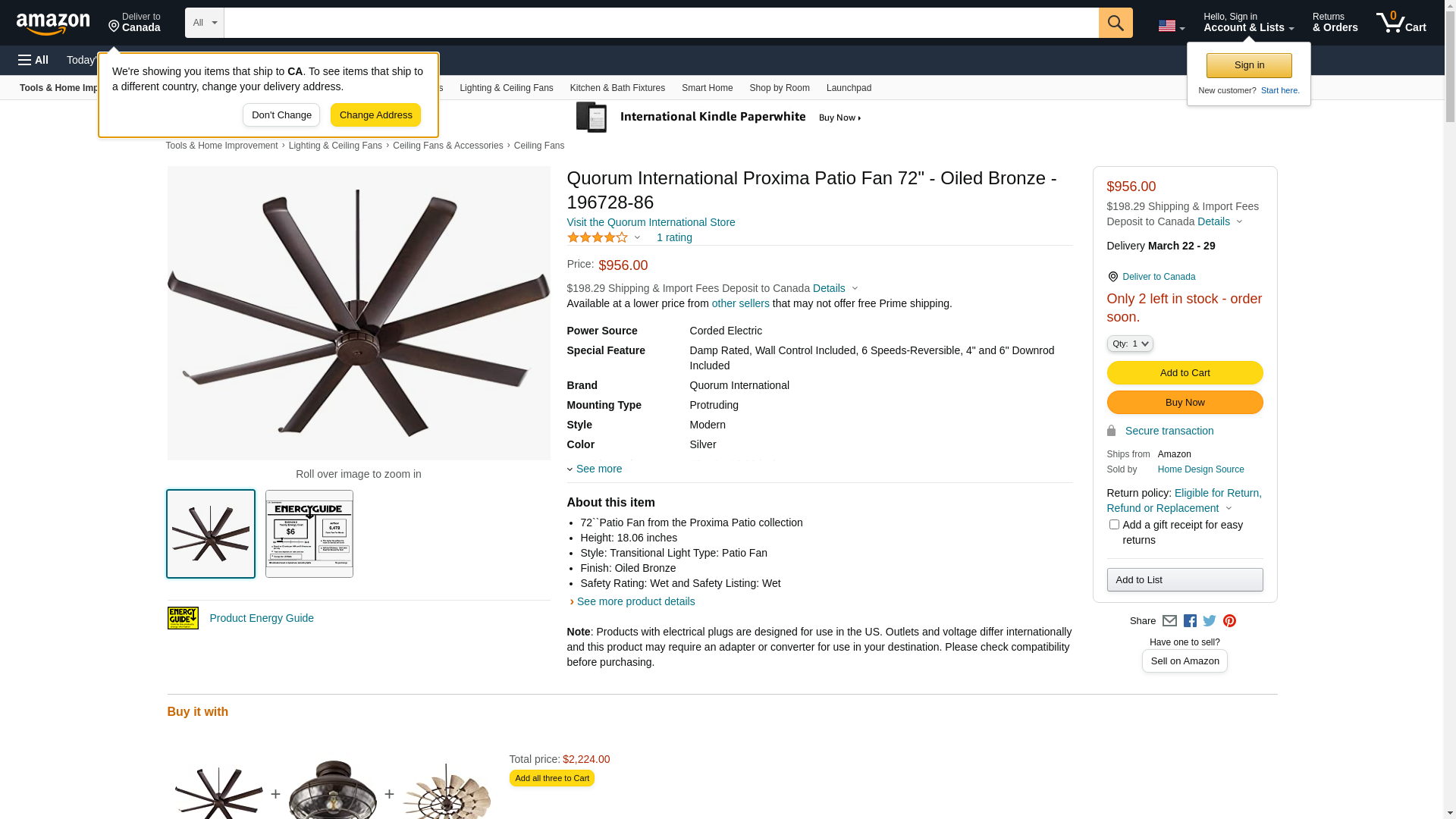Open the shopping cart
Image resolution: width=1456 pixels, height=819 pixels.
1401,23
